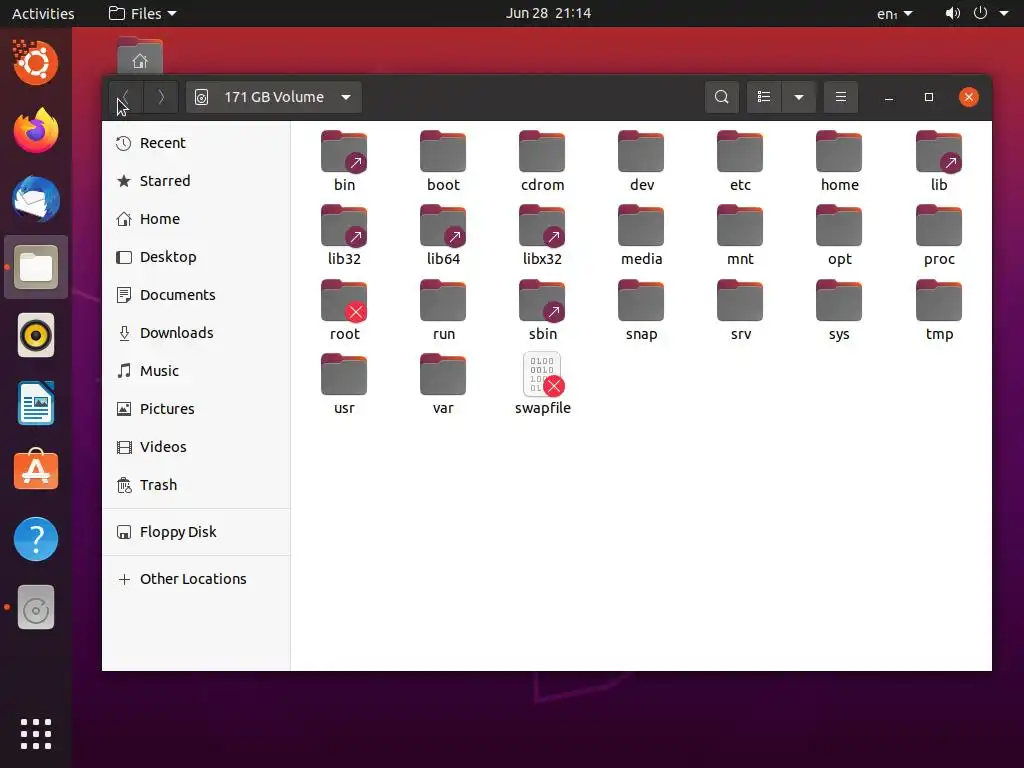
Task: Go to Desktop in the sidebar
Action: coord(196,257)
